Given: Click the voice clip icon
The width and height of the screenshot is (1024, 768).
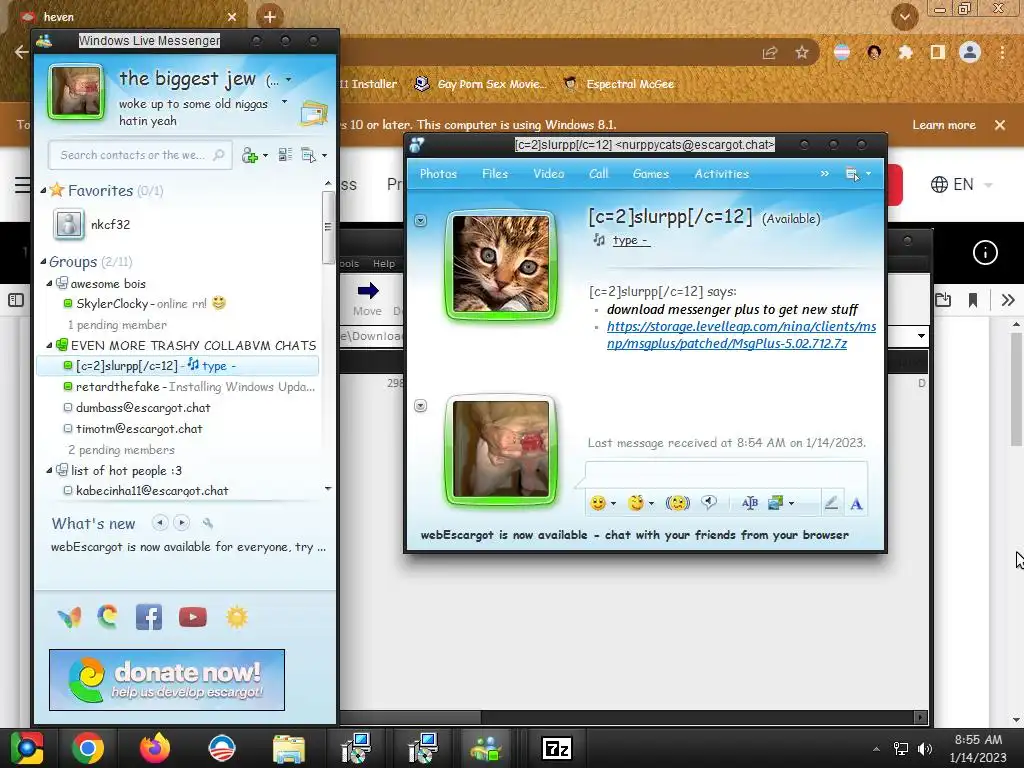Looking at the screenshot, I should click(x=709, y=502).
